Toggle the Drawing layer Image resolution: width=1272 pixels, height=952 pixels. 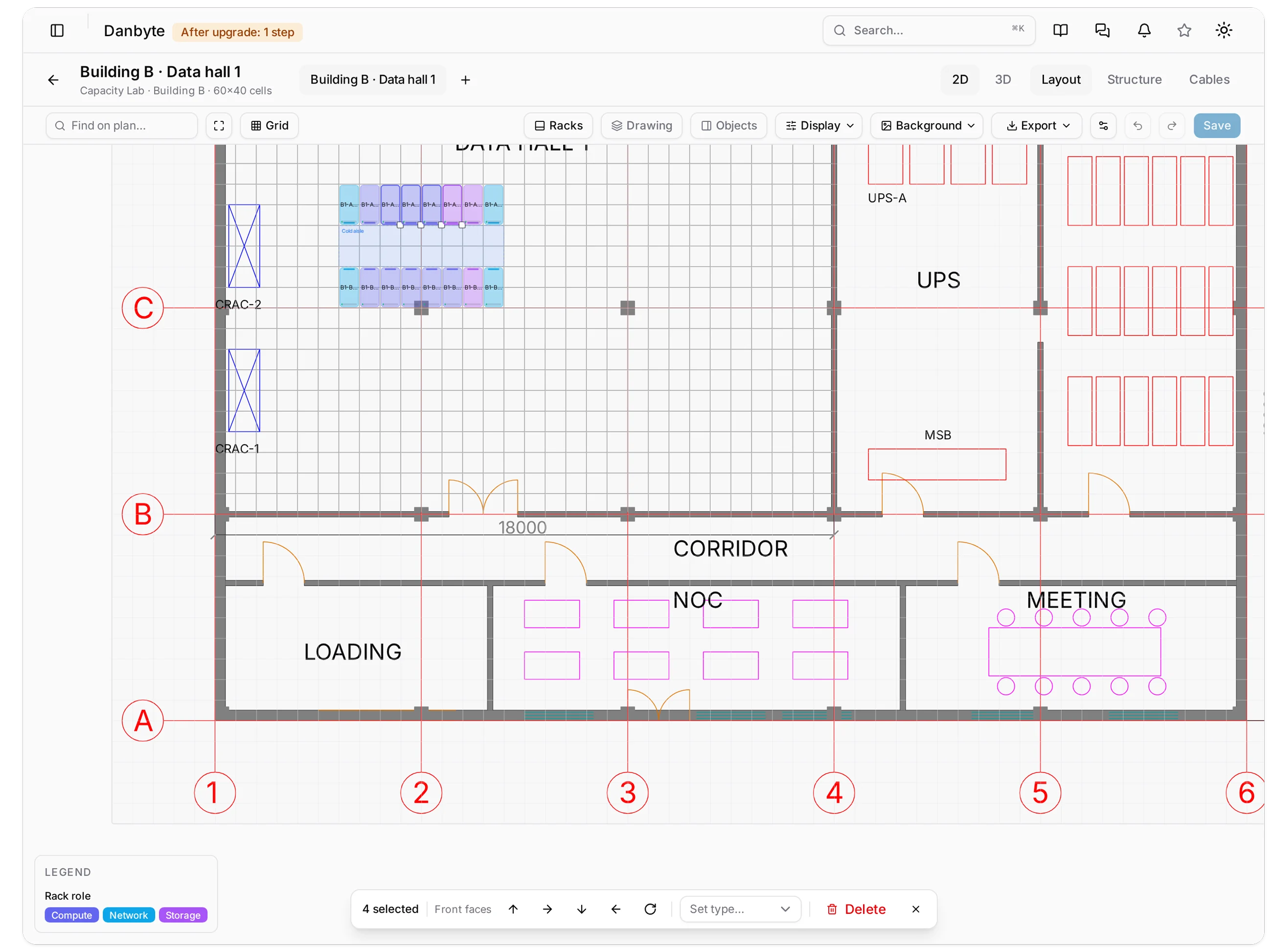[x=641, y=125]
